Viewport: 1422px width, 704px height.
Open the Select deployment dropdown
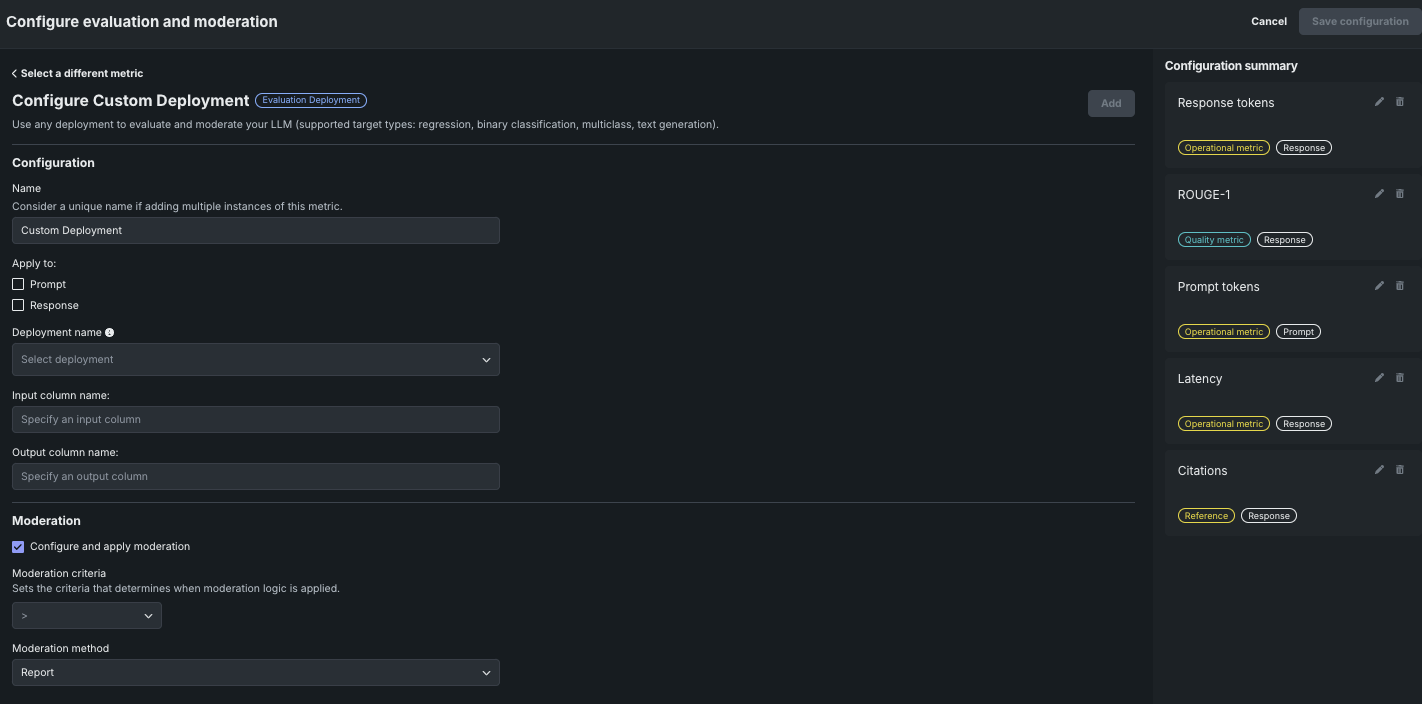pyautogui.click(x=255, y=360)
